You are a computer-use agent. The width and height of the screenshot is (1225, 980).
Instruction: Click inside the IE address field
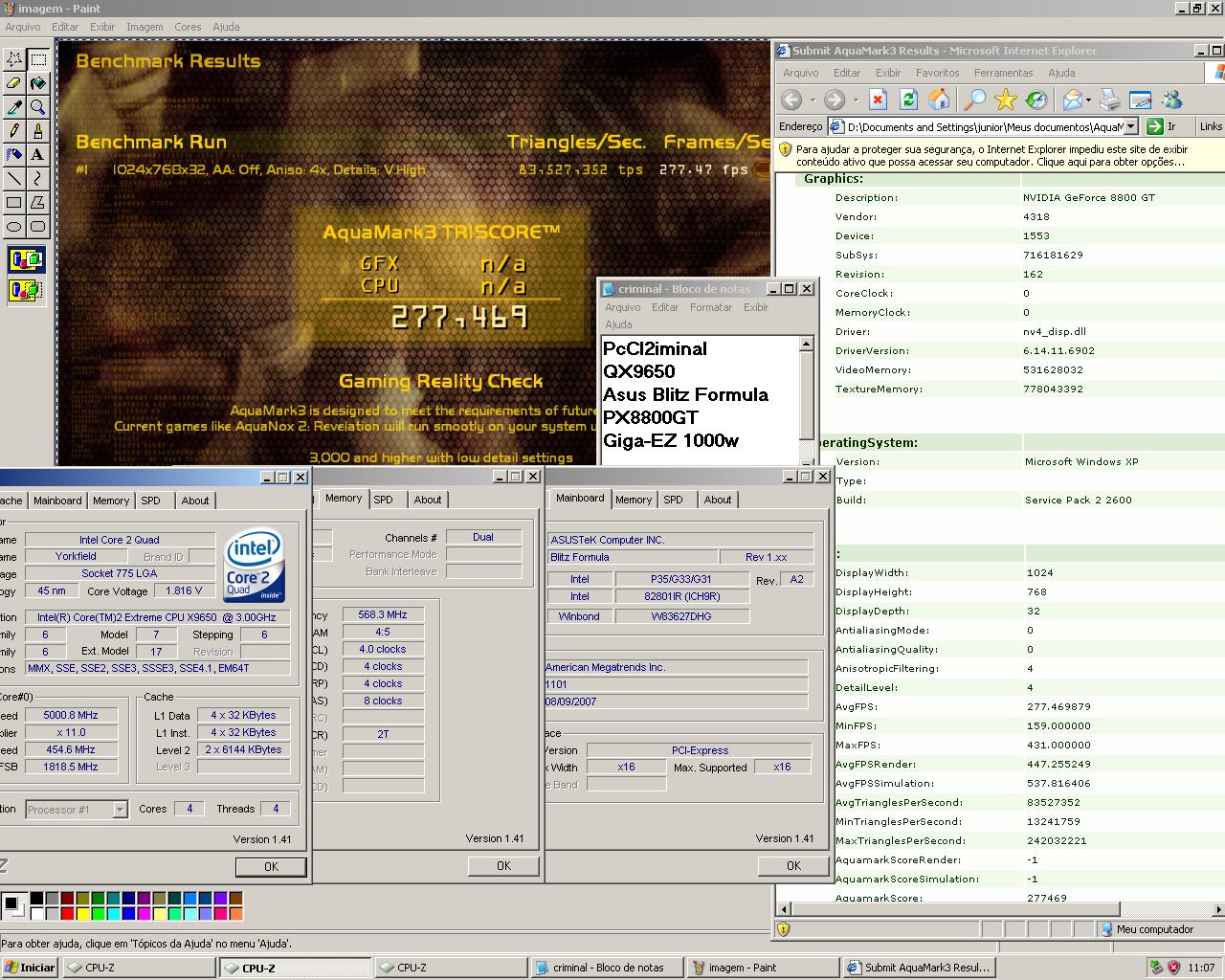tap(977, 126)
